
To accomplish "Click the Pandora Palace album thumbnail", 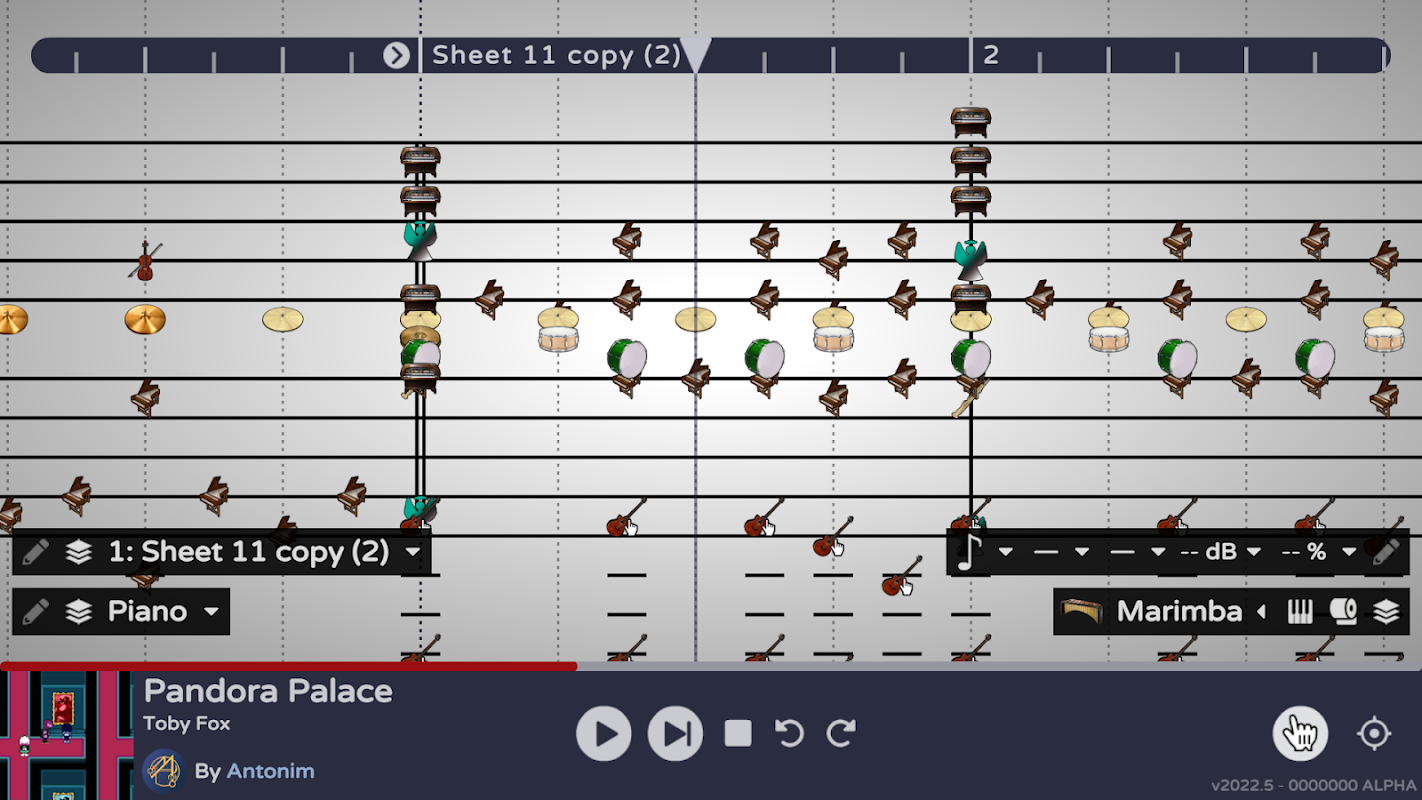I will coord(66,735).
